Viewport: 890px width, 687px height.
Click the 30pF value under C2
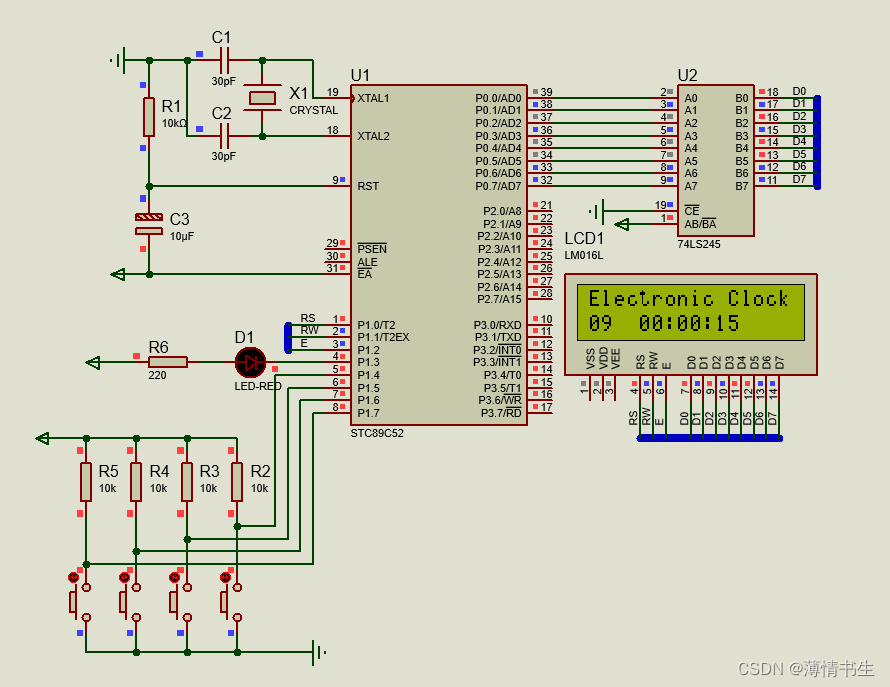click(x=224, y=156)
